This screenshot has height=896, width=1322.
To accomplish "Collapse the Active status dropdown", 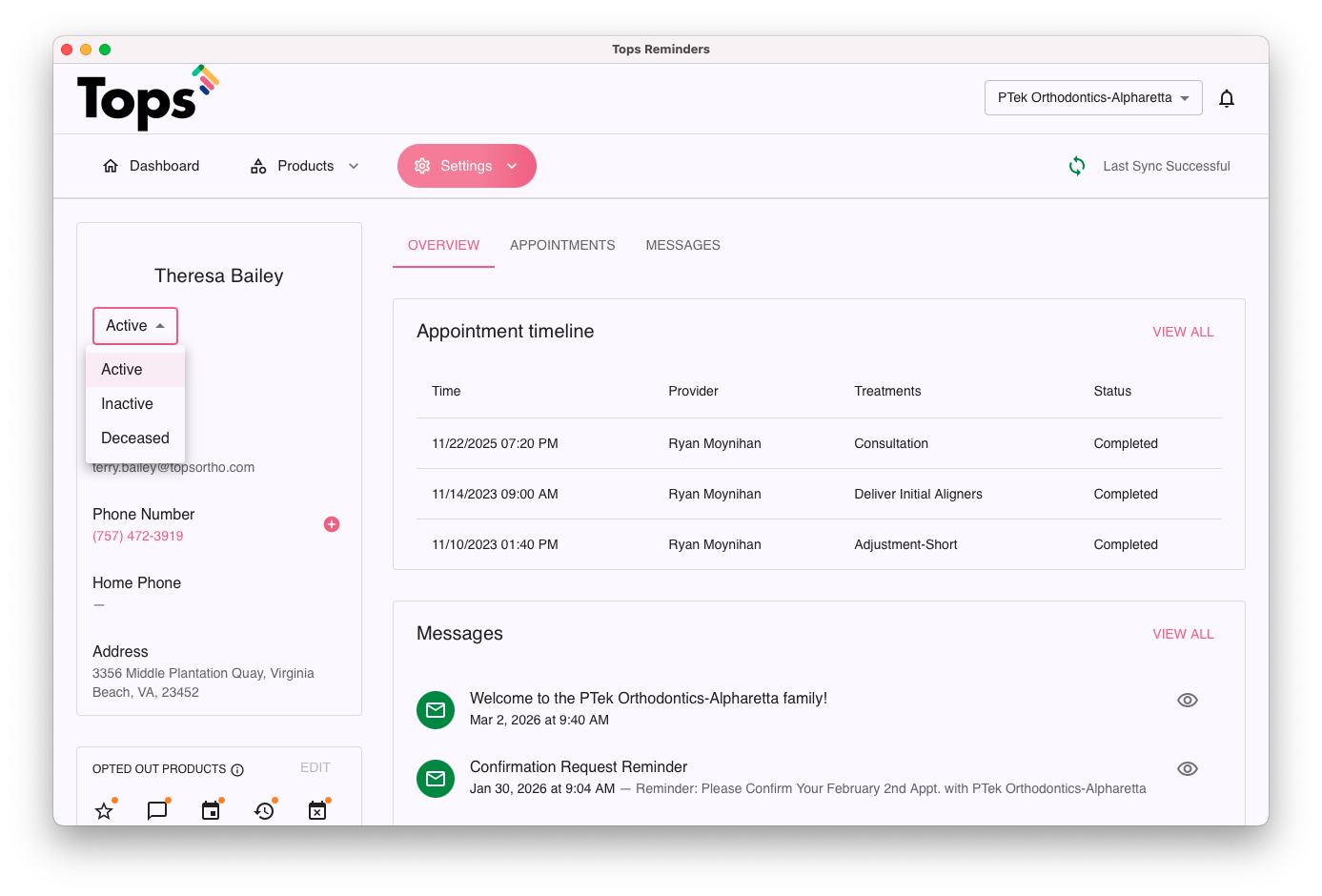I will 135,326.
